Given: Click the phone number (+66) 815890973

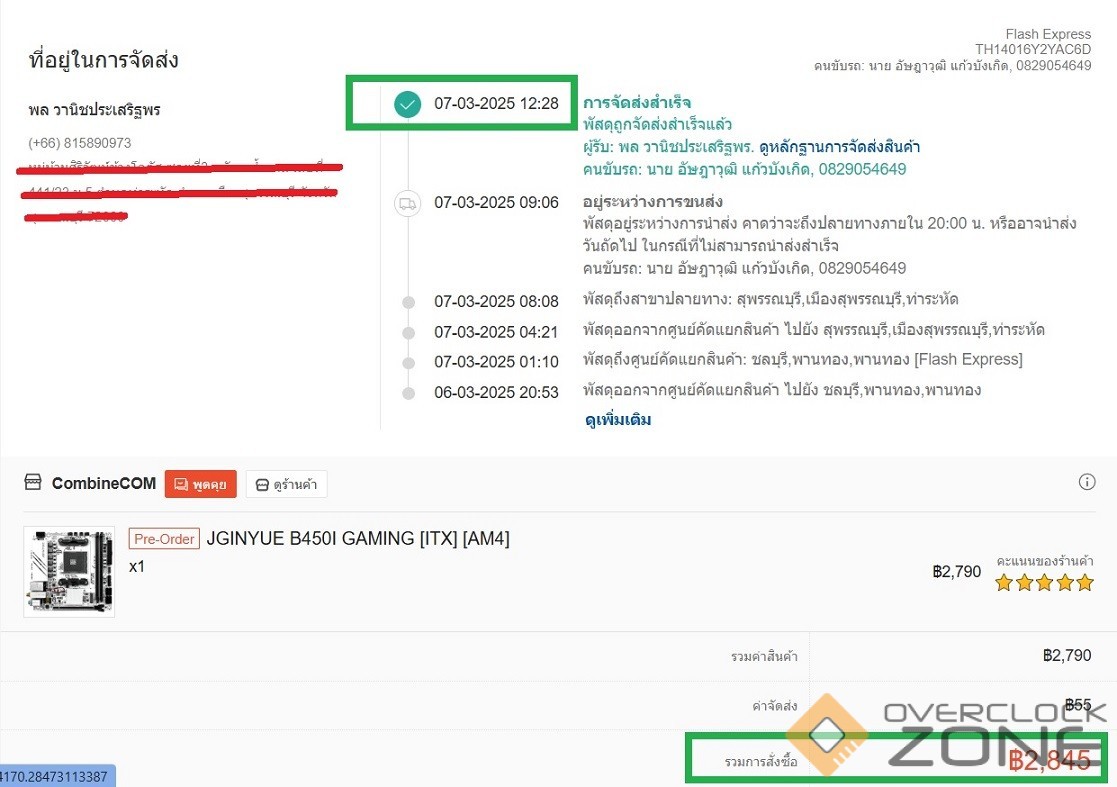Looking at the screenshot, I should [80, 143].
